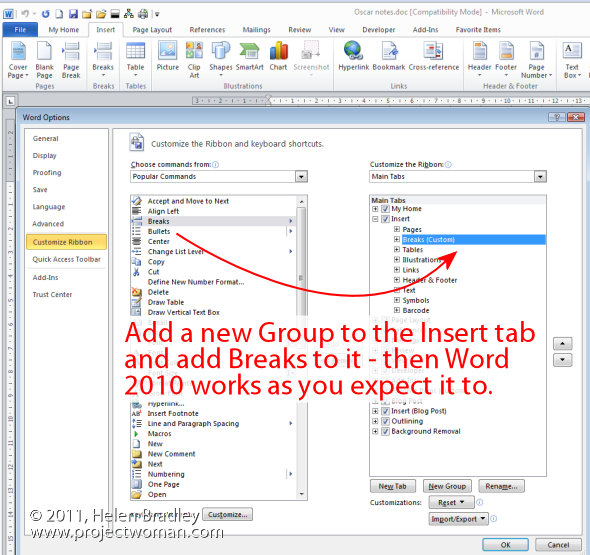
Task: Select Draw Table in the commands list
Action: pyautogui.click(x=213, y=302)
